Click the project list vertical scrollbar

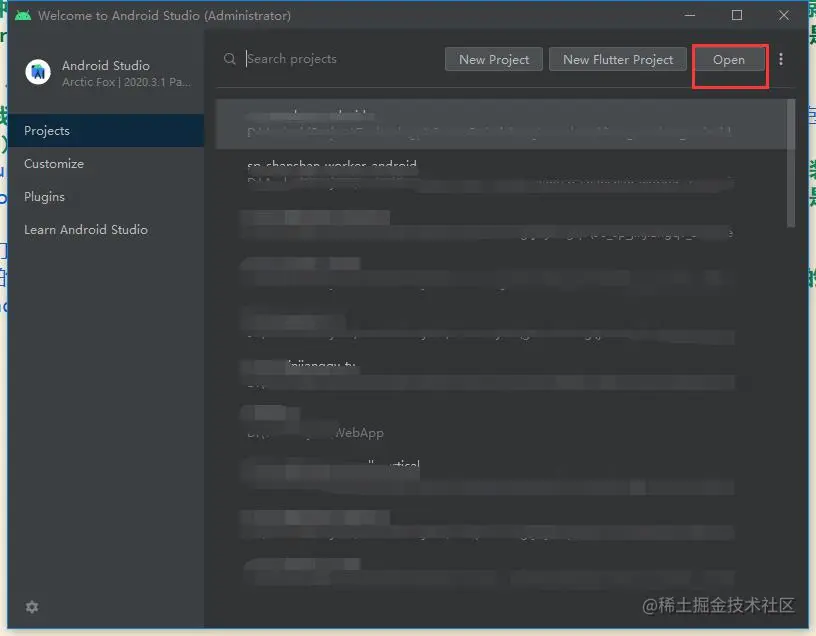791,163
